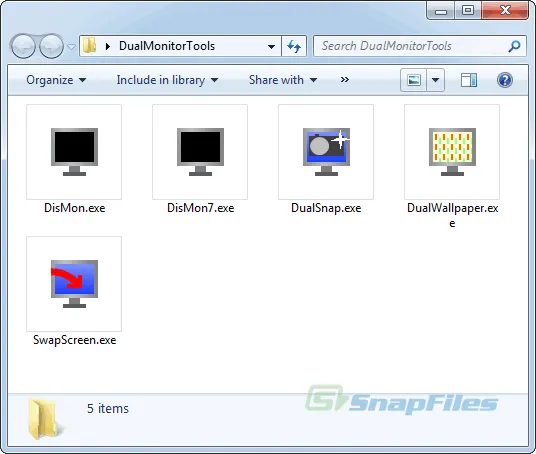Click the DisMon7.exe file name

click(x=201, y=208)
